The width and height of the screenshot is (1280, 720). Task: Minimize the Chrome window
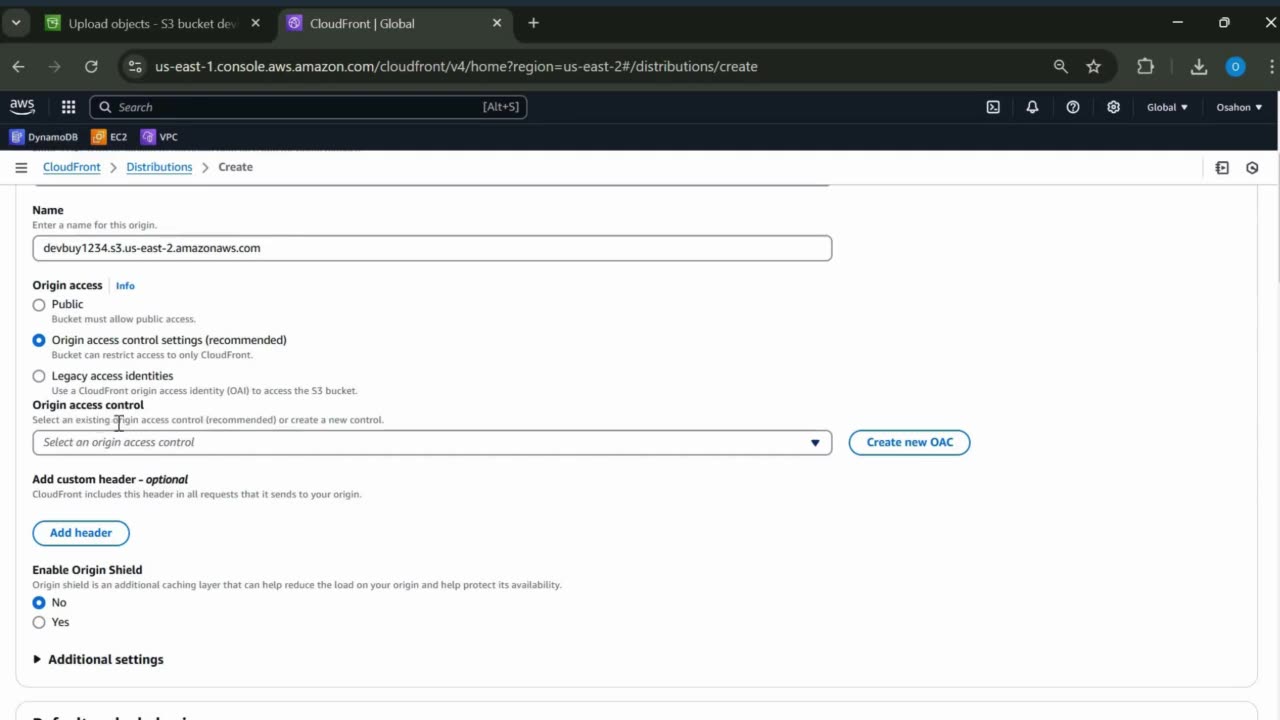pyautogui.click(x=1178, y=23)
